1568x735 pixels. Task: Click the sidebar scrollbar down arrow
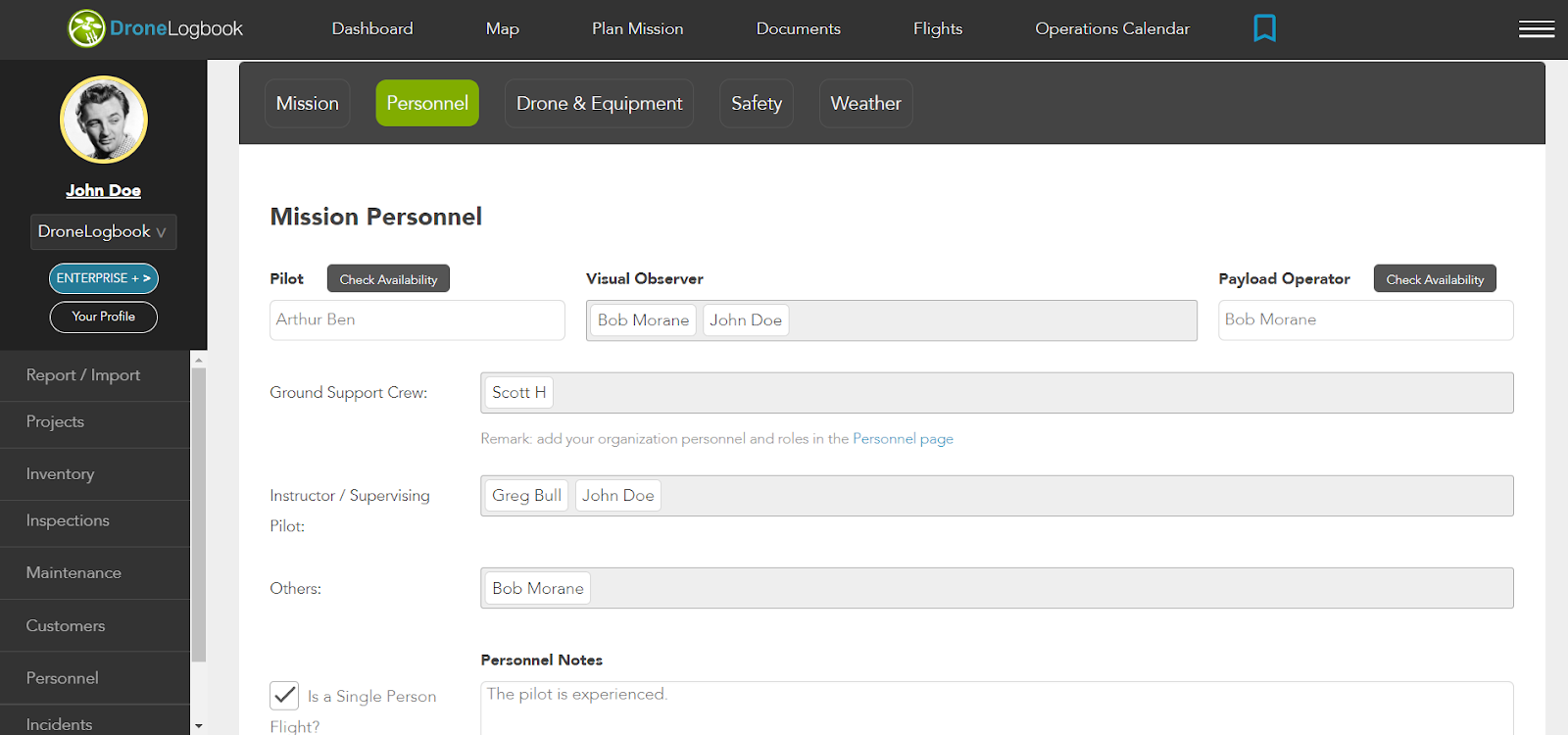tap(199, 726)
